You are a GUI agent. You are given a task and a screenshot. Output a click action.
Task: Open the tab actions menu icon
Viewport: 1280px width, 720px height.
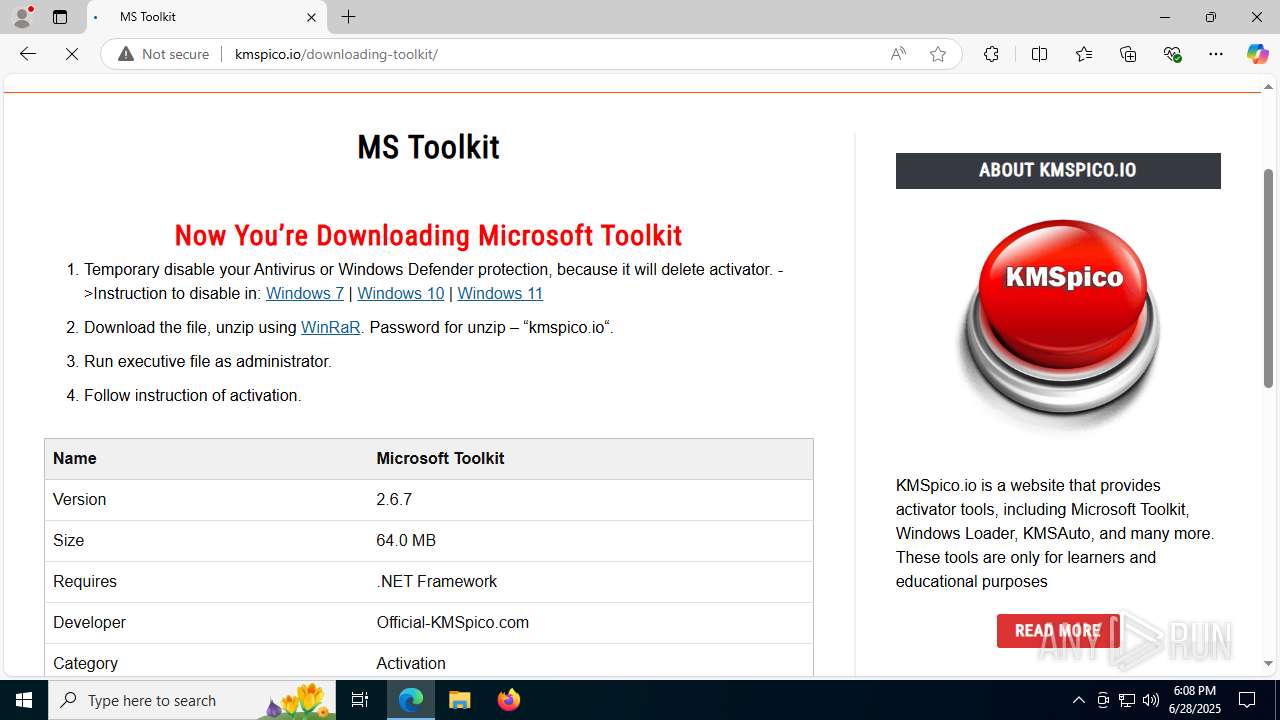[60, 17]
